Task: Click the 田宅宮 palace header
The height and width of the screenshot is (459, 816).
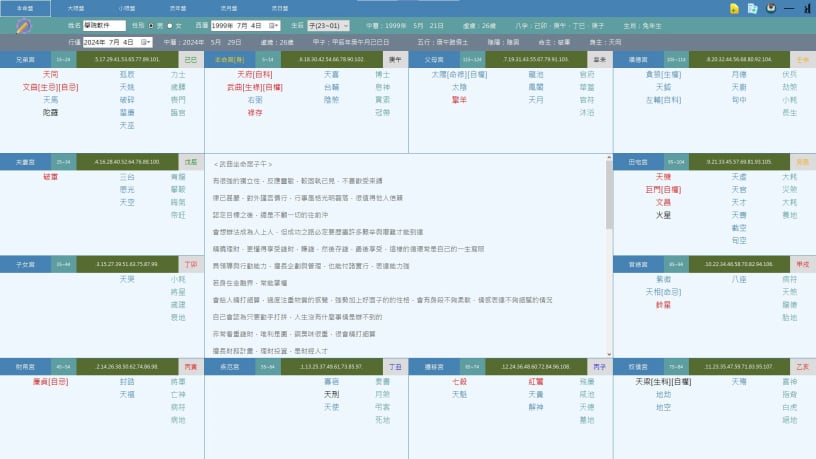Action: (638, 160)
